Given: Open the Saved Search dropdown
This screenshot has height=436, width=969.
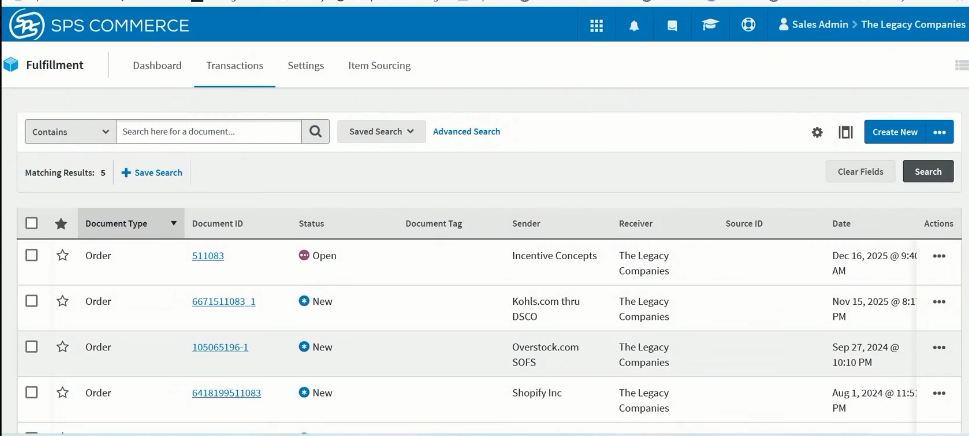Looking at the screenshot, I should [x=381, y=132].
